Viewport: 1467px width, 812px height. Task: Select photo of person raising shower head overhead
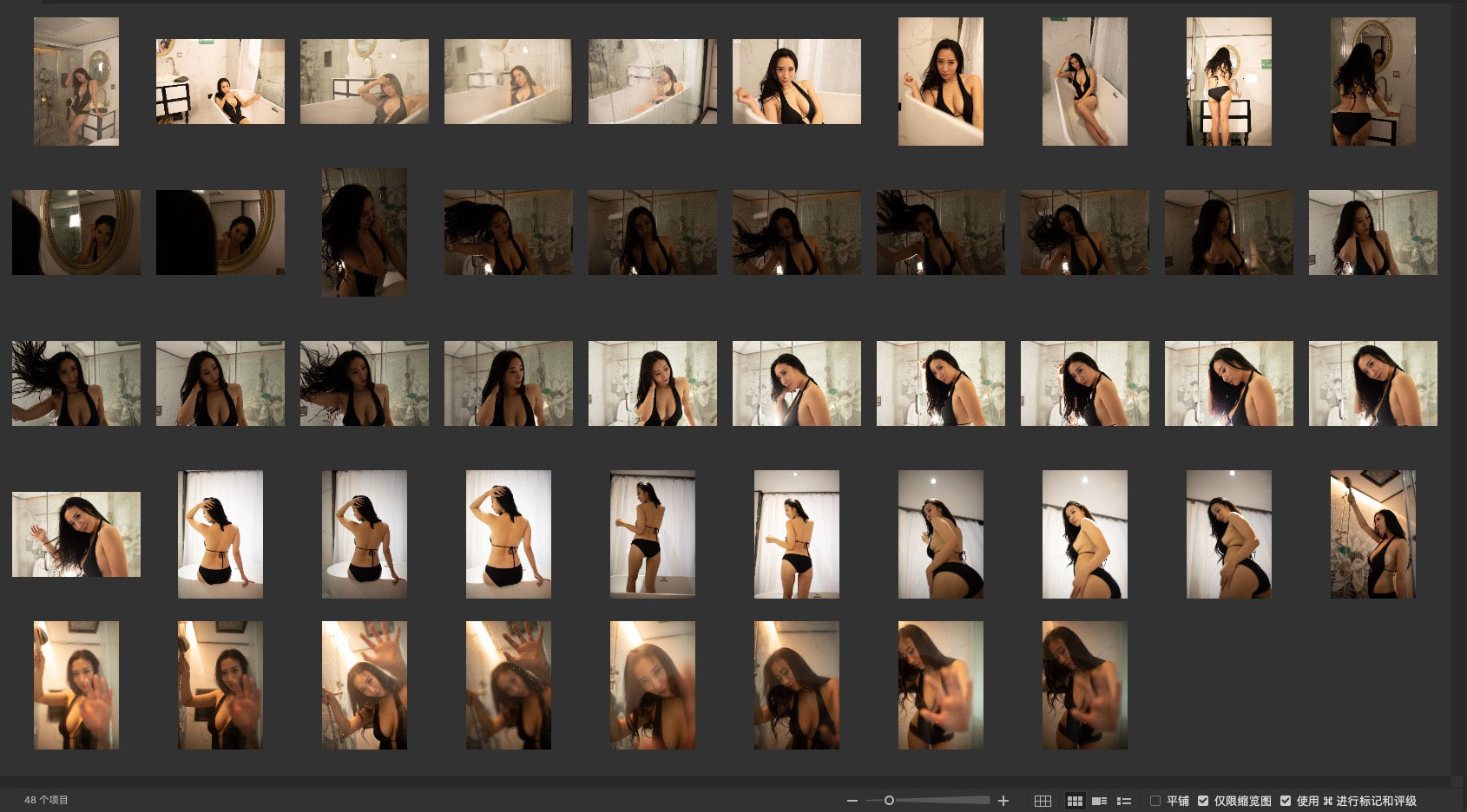(1372, 534)
